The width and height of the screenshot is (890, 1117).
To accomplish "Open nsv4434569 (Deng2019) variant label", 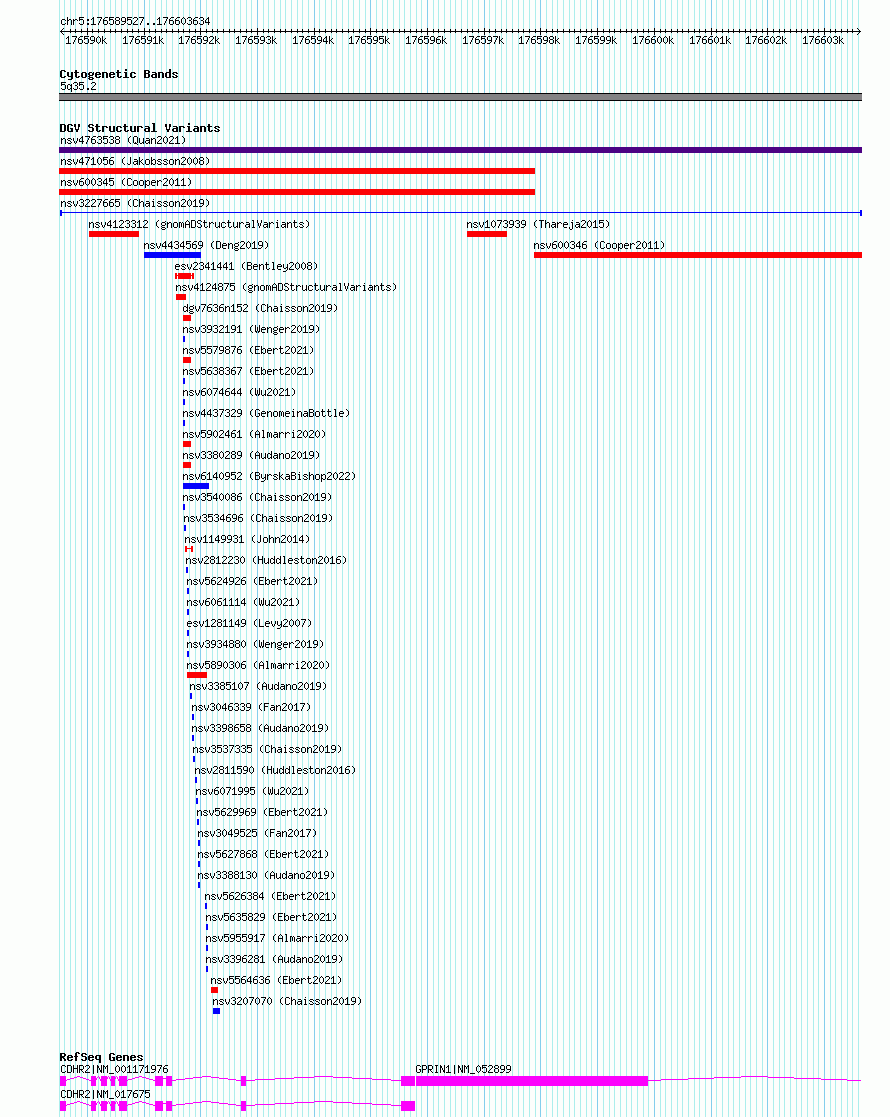I will [x=206, y=245].
